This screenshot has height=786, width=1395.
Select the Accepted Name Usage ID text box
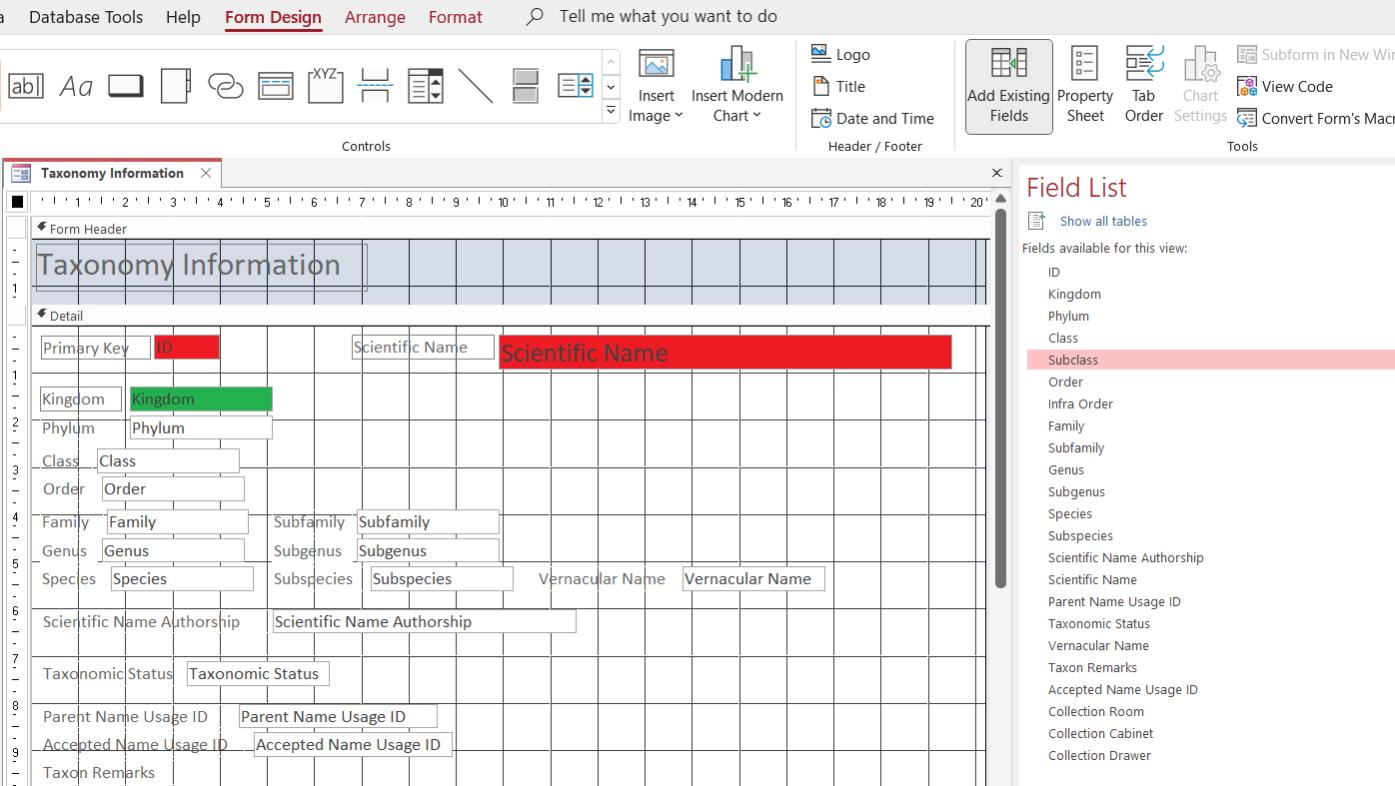point(353,744)
